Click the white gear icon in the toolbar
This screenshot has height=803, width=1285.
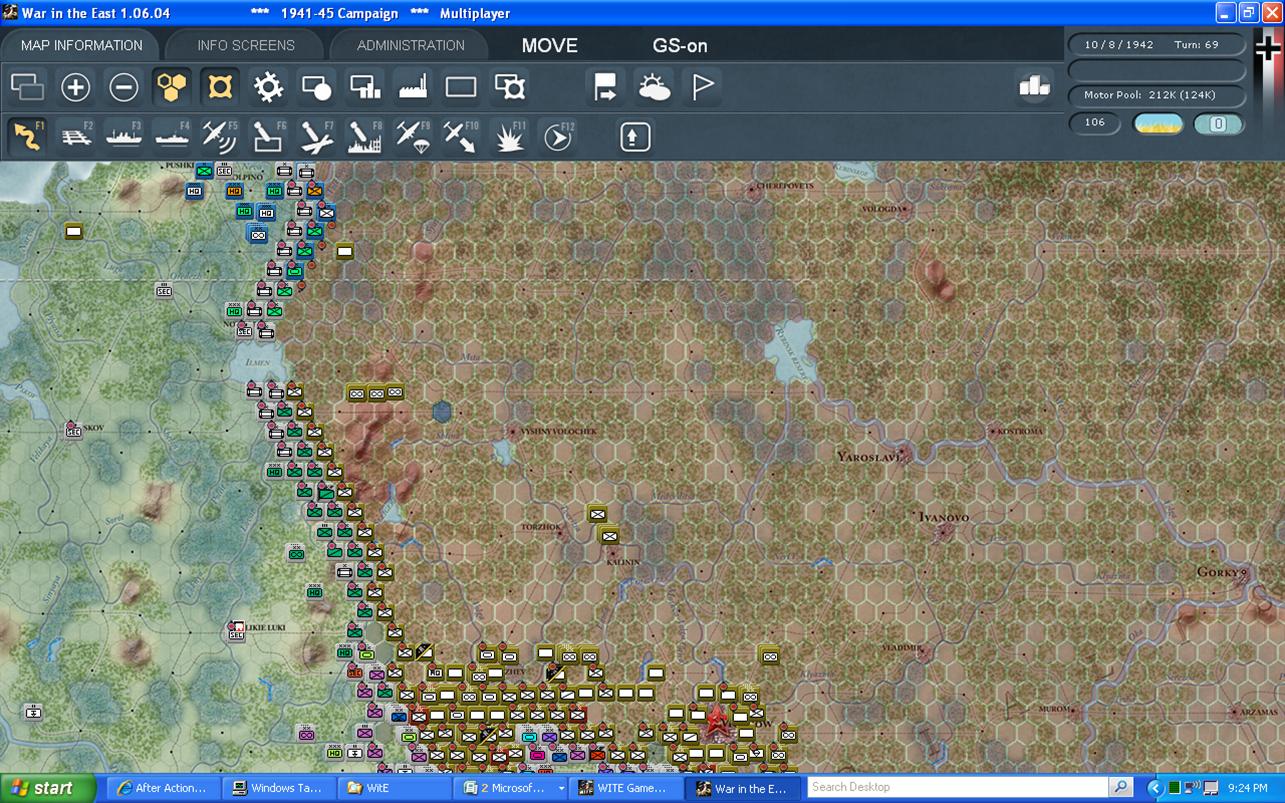pos(268,87)
